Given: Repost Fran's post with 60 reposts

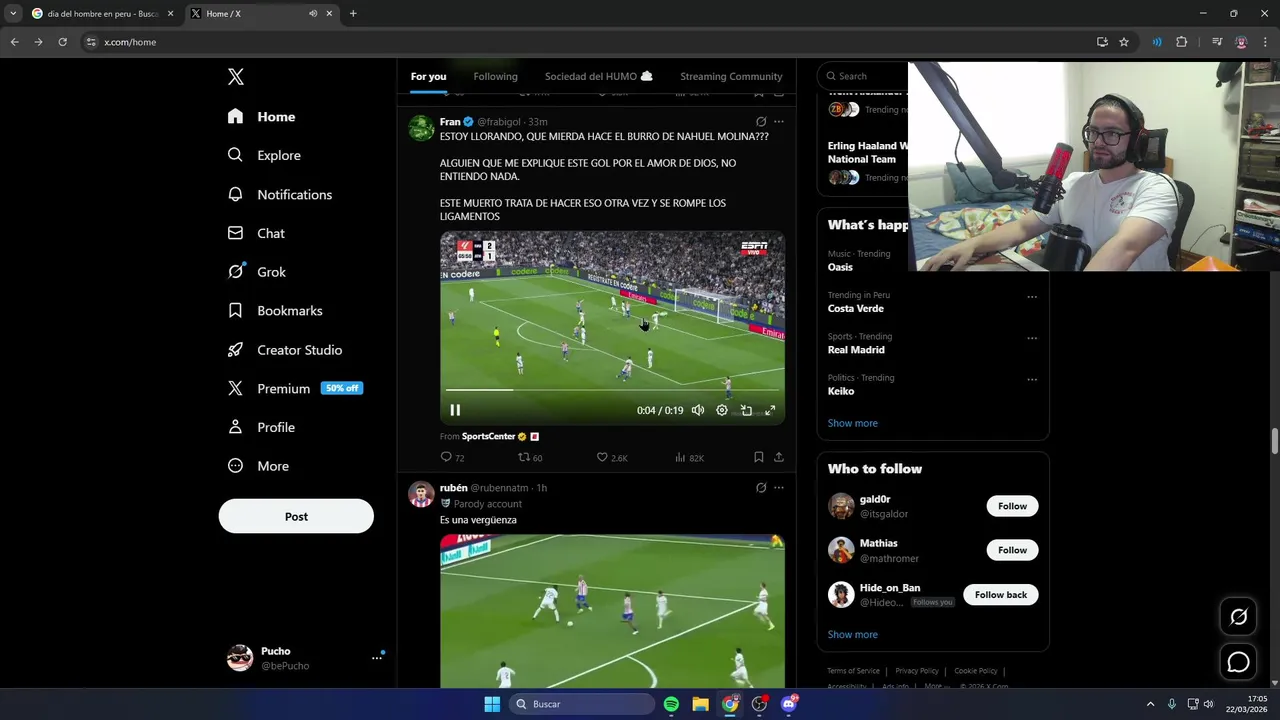Looking at the screenshot, I should [530, 457].
